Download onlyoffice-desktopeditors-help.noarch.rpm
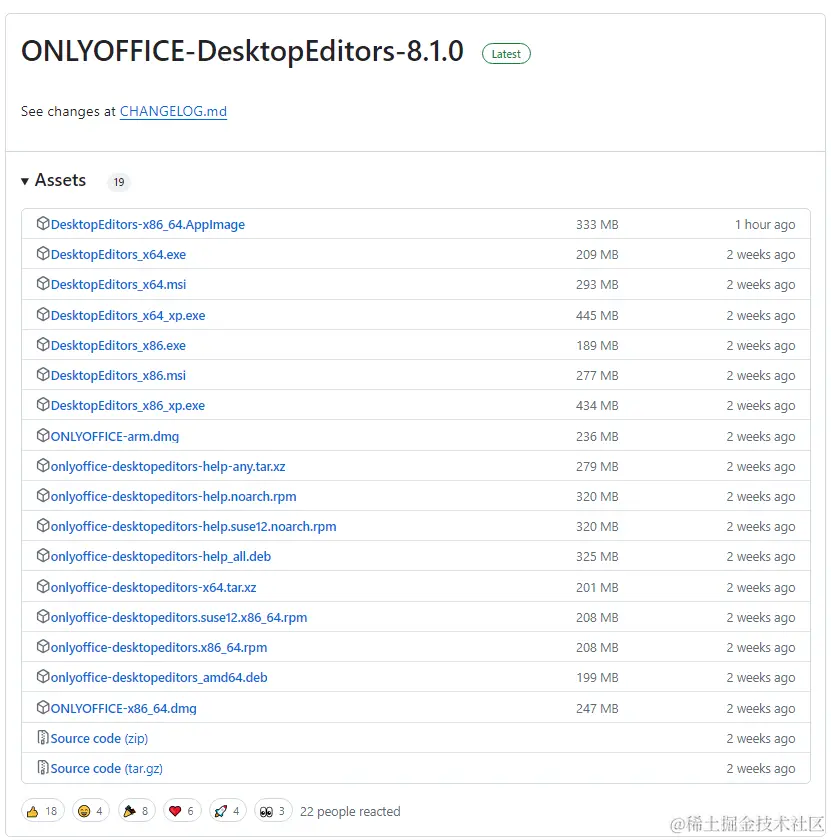Viewport: 831px width, 840px height. click(x=173, y=497)
